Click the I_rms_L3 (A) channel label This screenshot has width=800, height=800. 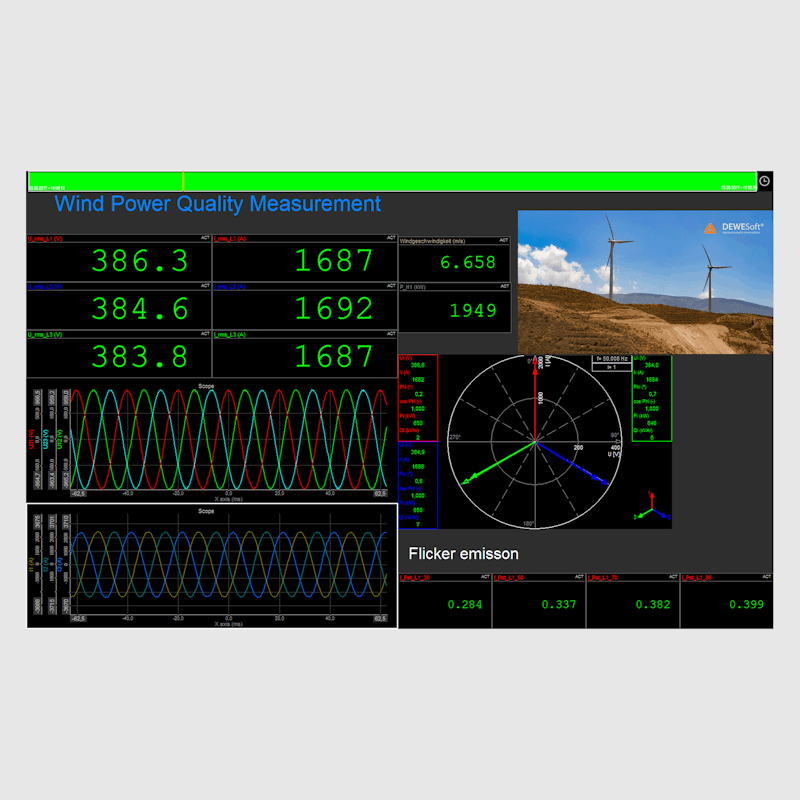230,335
